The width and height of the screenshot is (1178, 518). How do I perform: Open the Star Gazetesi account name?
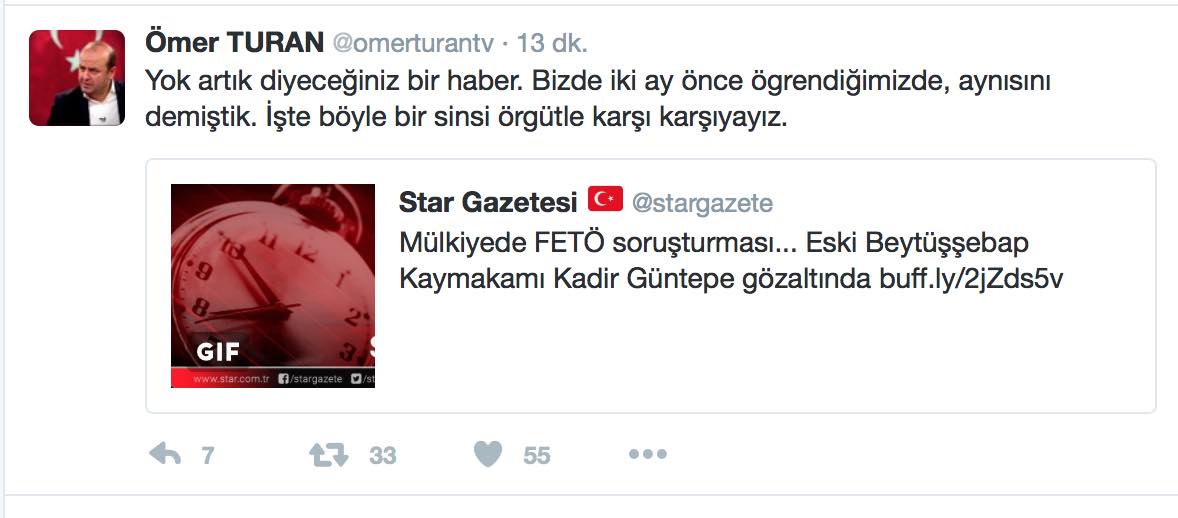pyautogui.click(x=488, y=201)
